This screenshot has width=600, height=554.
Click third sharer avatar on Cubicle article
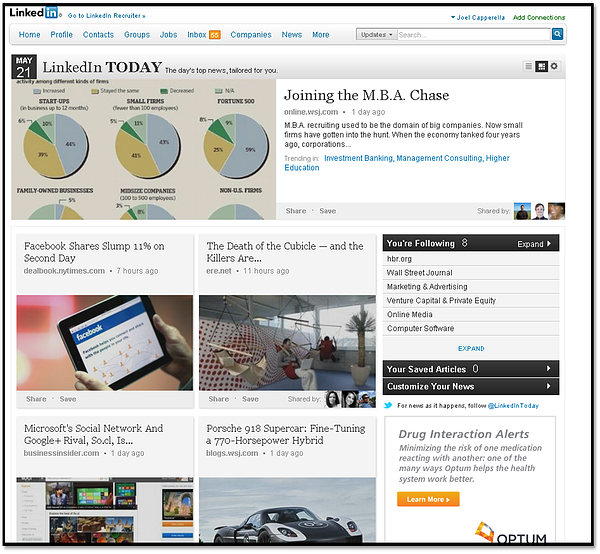click(367, 399)
